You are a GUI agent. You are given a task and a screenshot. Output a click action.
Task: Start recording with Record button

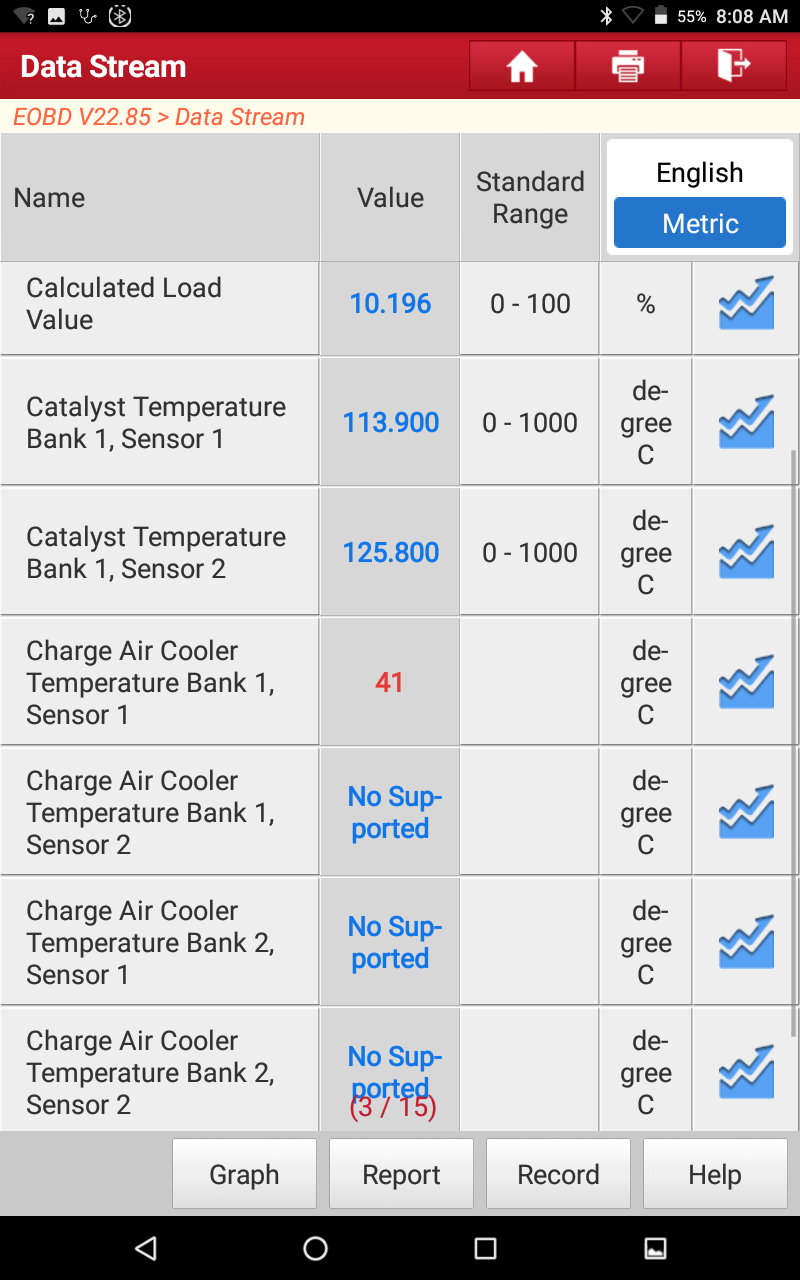coord(558,1174)
